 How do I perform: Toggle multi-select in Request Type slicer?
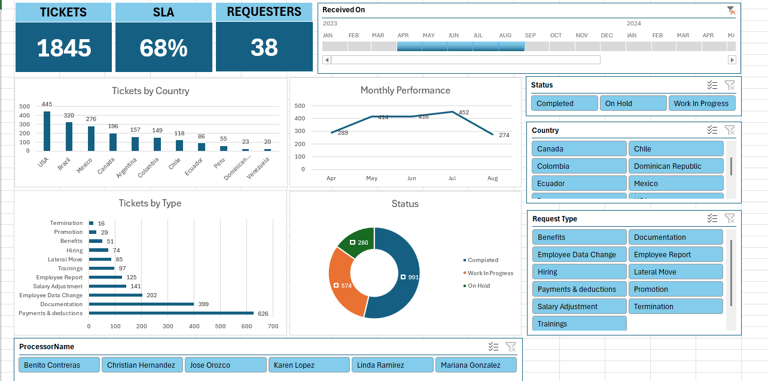[712, 218]
